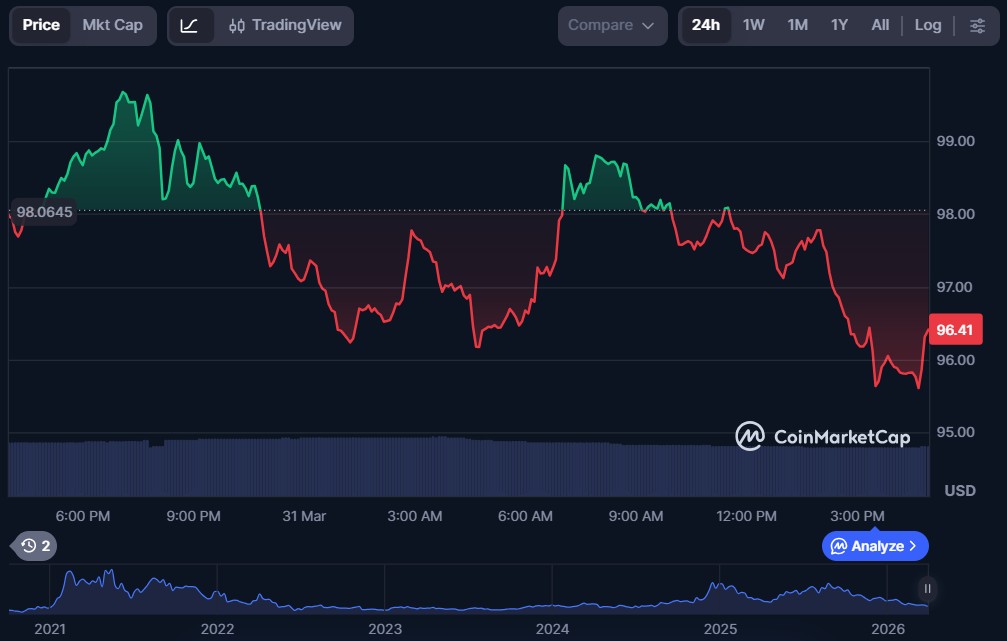Switch chart to Mkt Cap view

(x=112, y=25)
